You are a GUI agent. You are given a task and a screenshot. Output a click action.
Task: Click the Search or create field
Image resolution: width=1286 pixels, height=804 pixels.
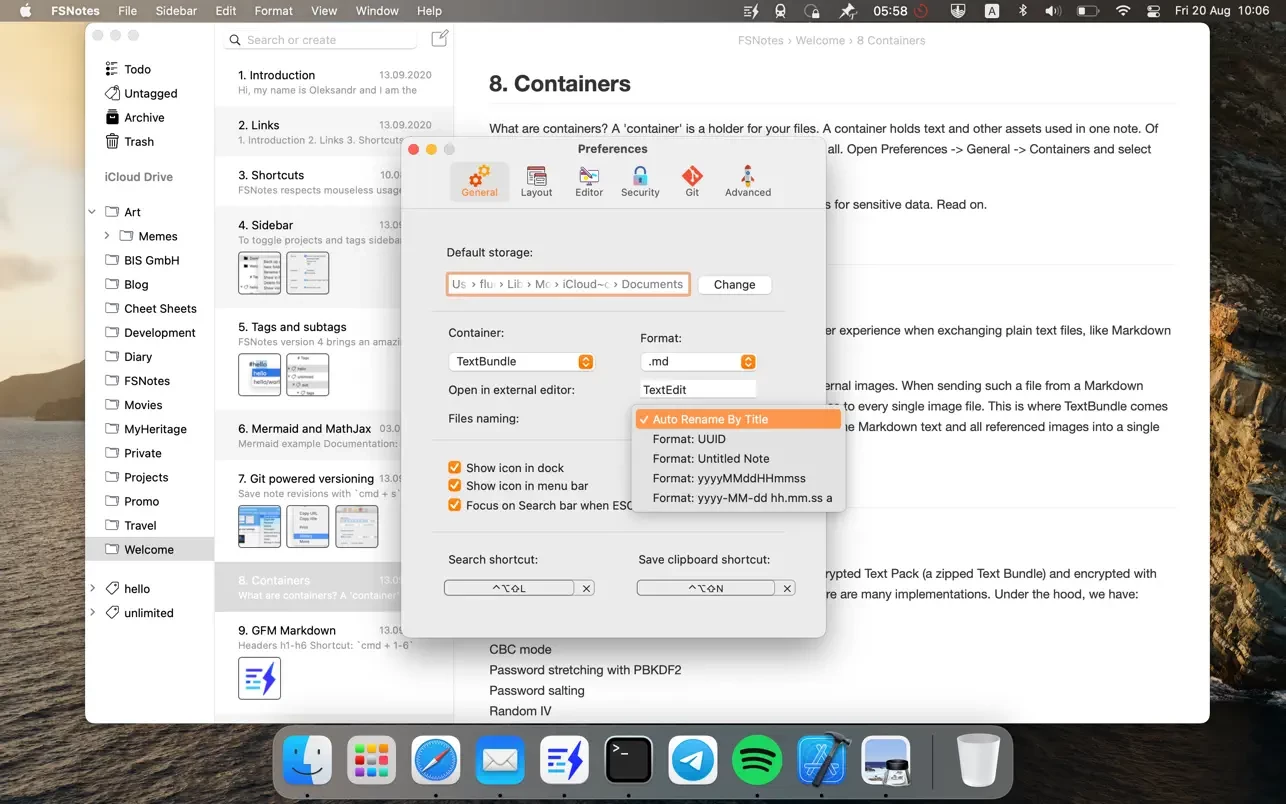[x=320, y=38]
